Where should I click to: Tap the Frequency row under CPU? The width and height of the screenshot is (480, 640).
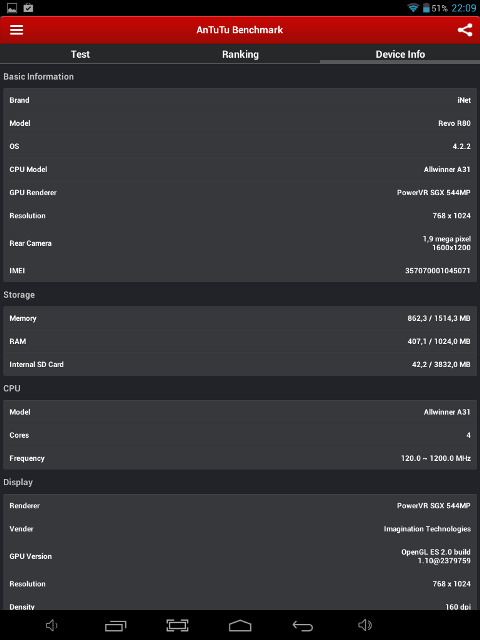click(x=240, y=458)
